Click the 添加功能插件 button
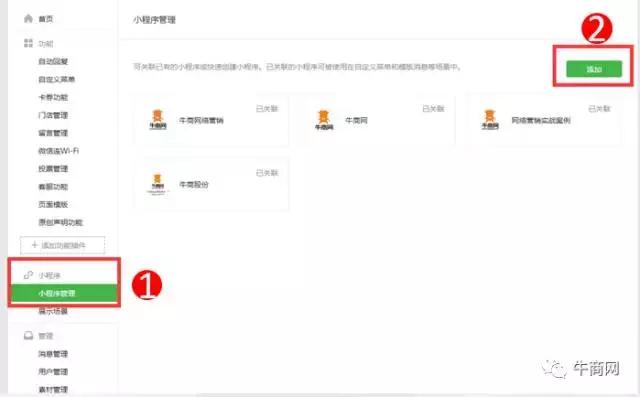 (62, 245)
